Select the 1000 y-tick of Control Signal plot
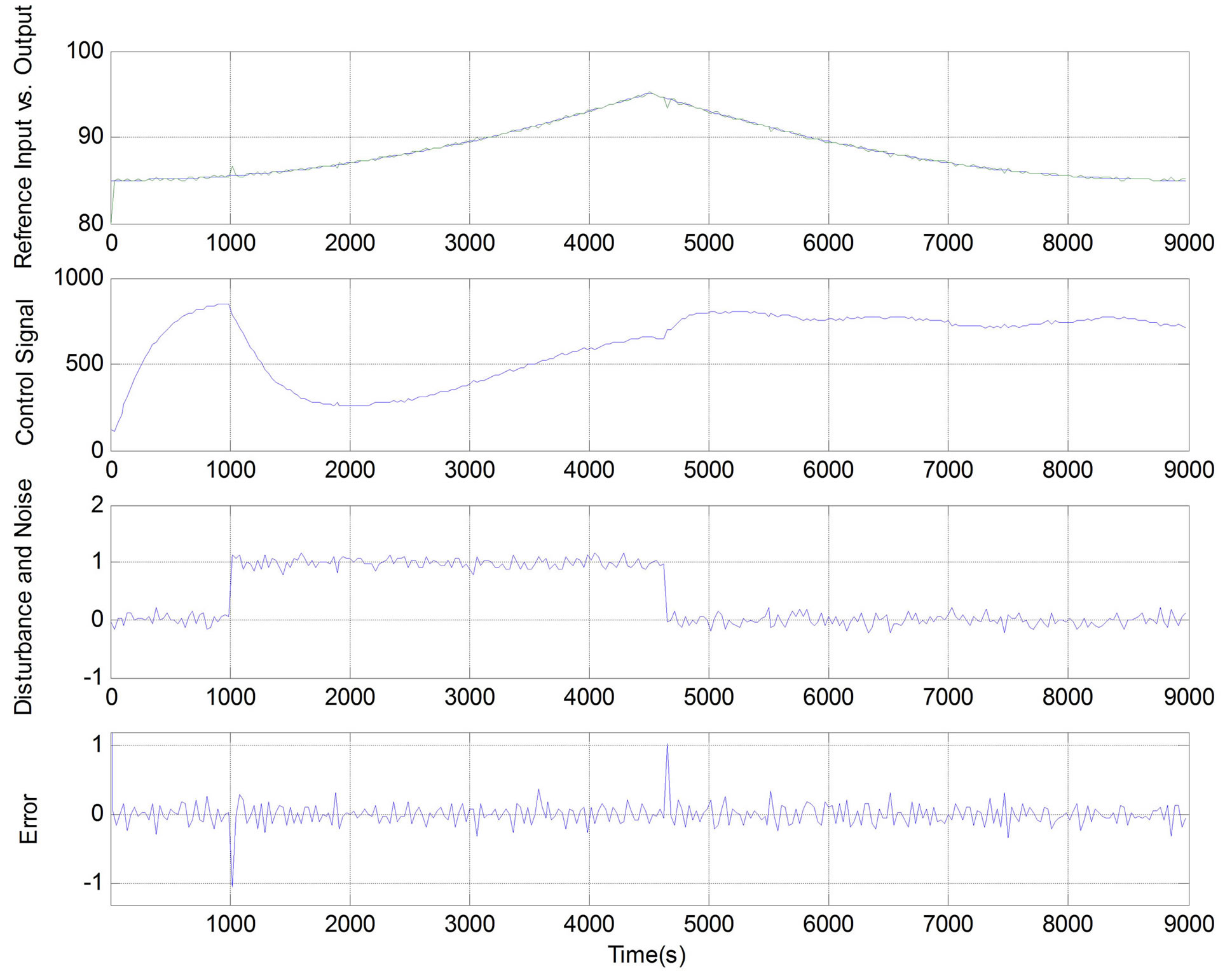 (79, 278)
